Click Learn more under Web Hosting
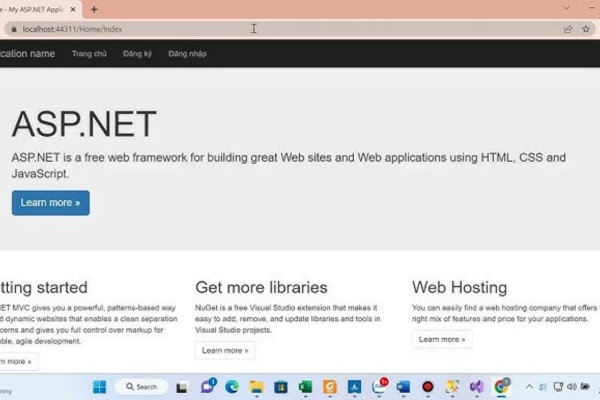 442,339
